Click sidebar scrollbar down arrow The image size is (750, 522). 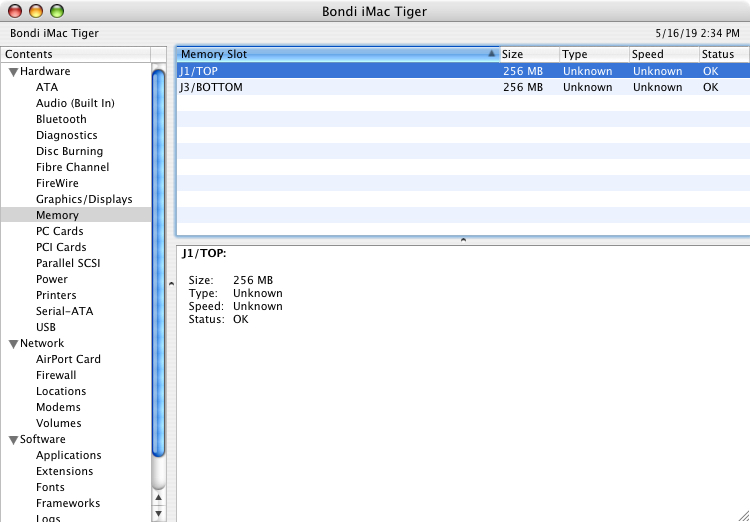[x=158, y=514]
